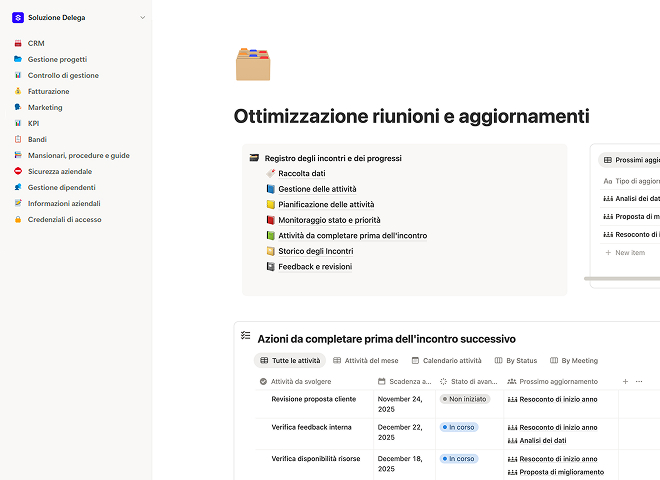Open the Scadenza column header menu

(x=405, y=381)
